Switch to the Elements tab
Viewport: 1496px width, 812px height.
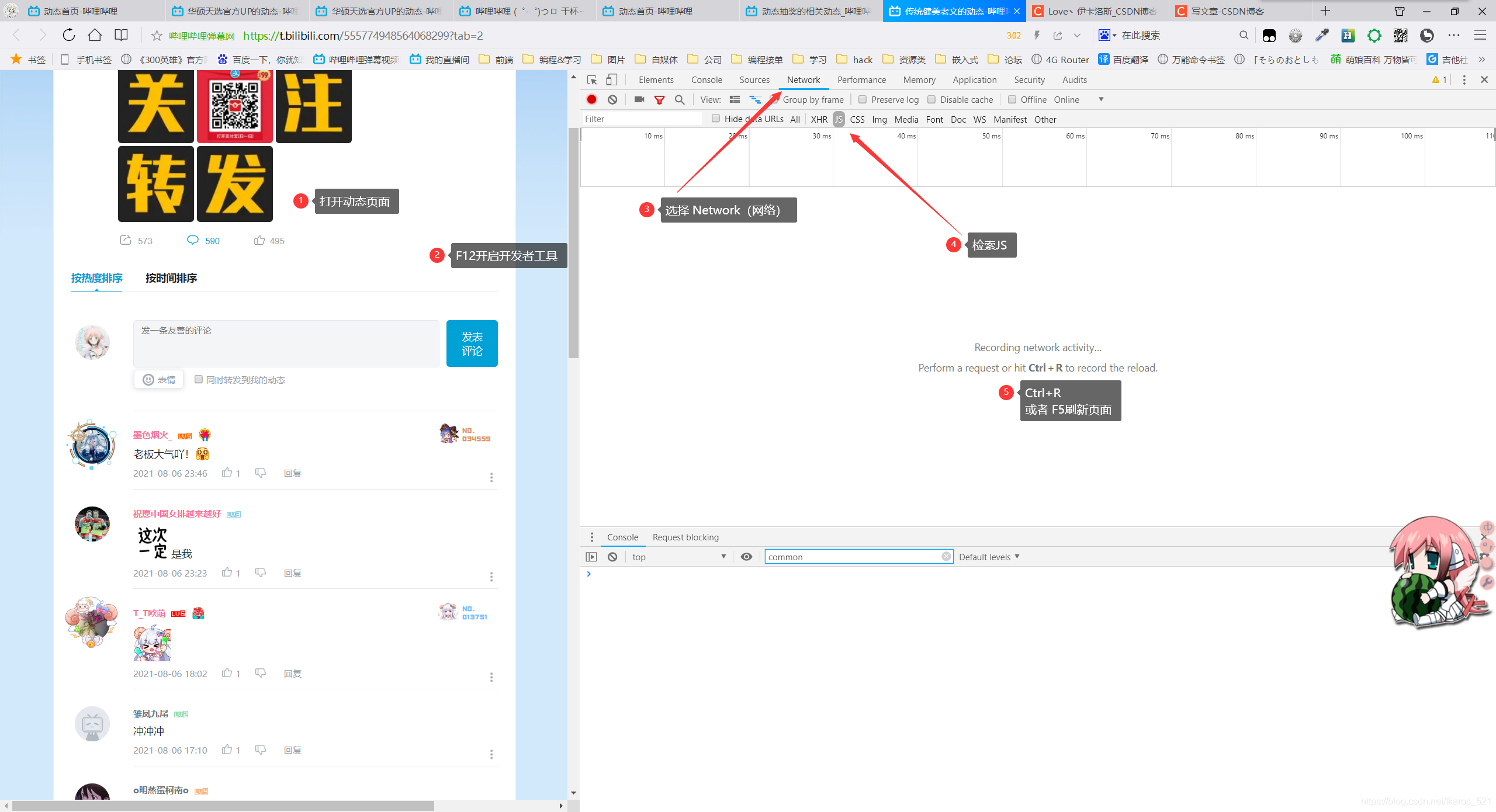click(656, 80)
